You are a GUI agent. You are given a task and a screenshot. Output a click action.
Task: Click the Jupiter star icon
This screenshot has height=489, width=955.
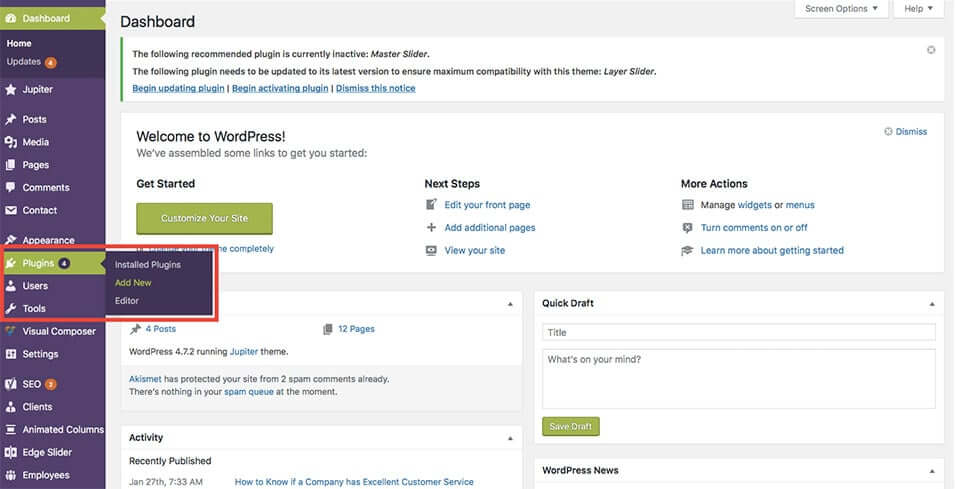[10, 90]
